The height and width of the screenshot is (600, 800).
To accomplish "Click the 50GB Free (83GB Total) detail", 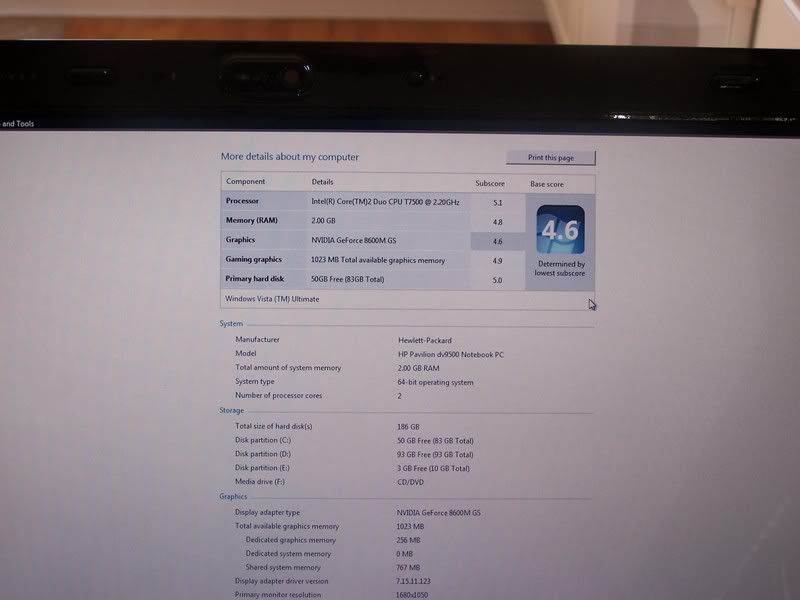I will pos(347,280).
